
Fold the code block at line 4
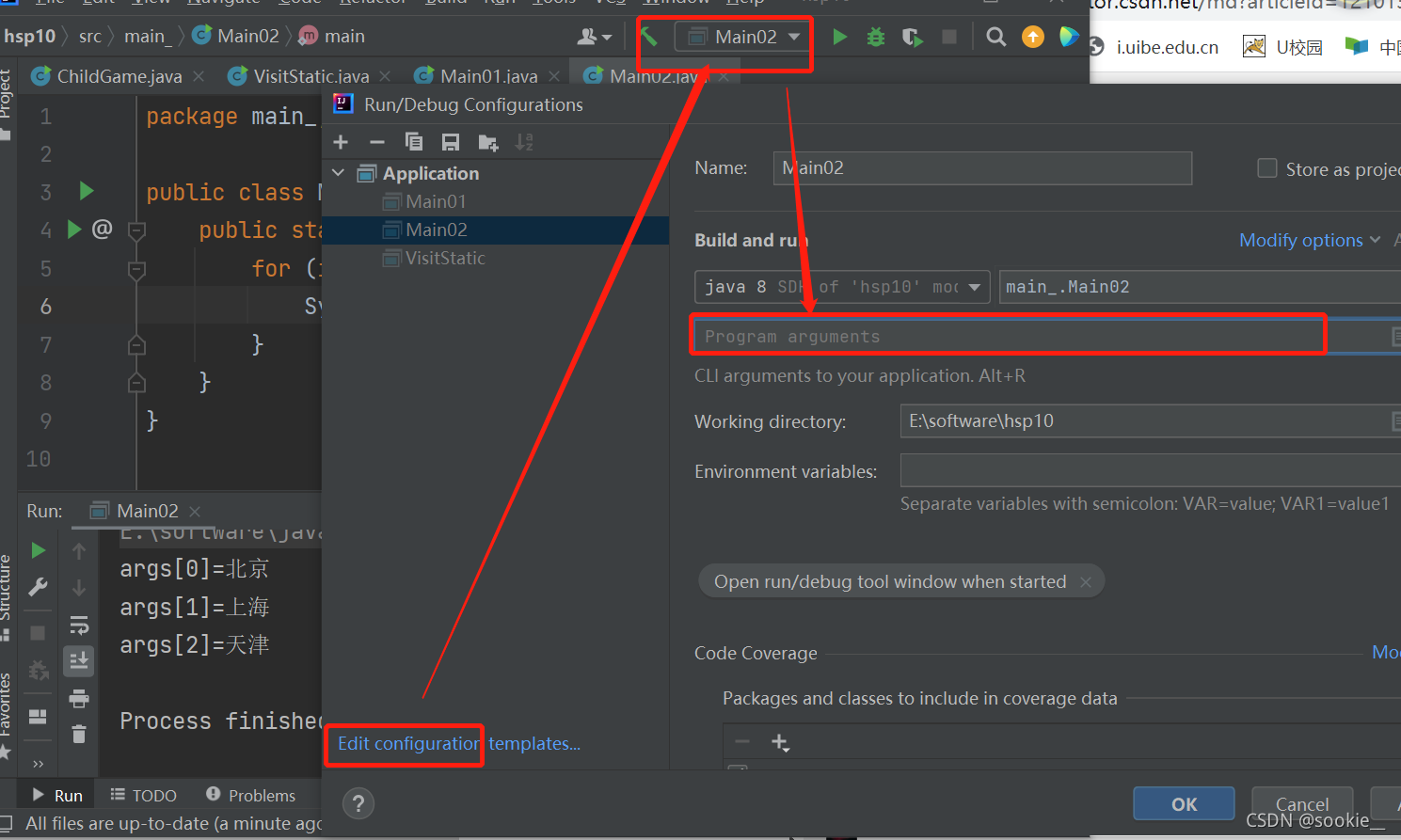click(x=136, y=230)
